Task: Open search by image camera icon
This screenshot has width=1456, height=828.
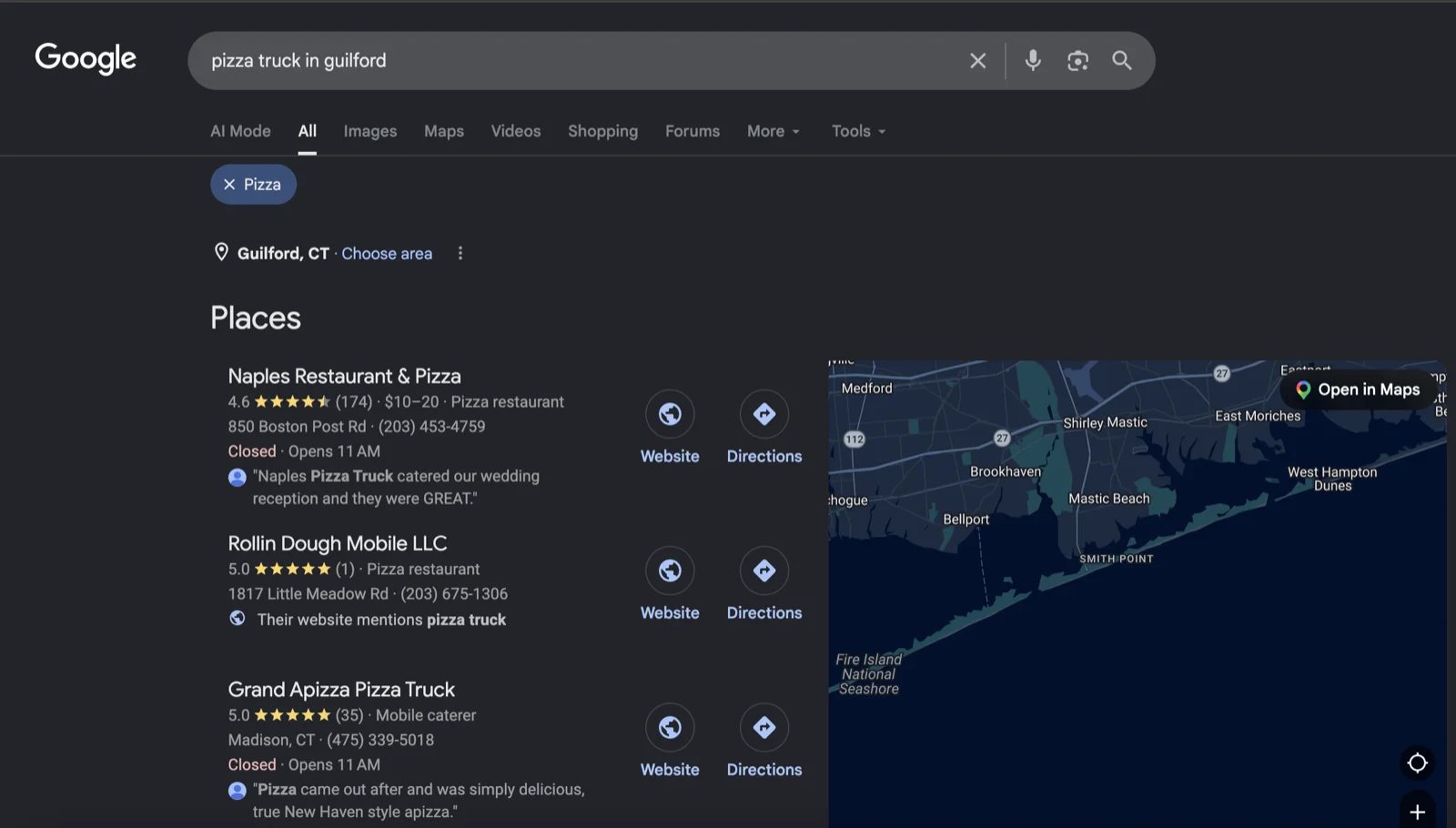Action: point(1077,61)
